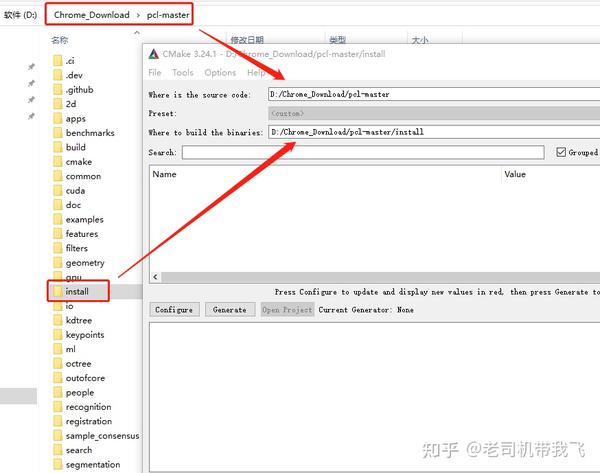This screenshot has height=473, width=600.
Task: Select the doc folder icon
Action: 58,205
